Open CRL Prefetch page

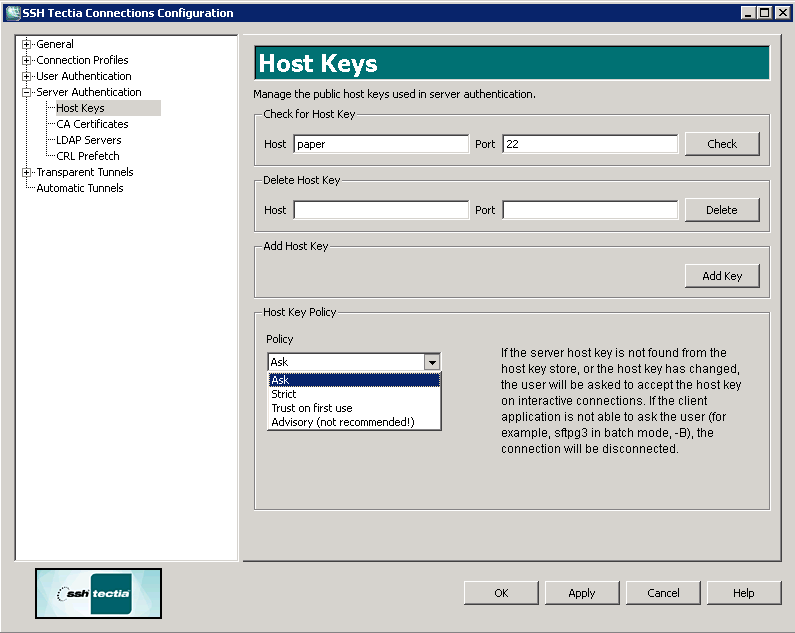pyautogui.click(x=88, y=156)
